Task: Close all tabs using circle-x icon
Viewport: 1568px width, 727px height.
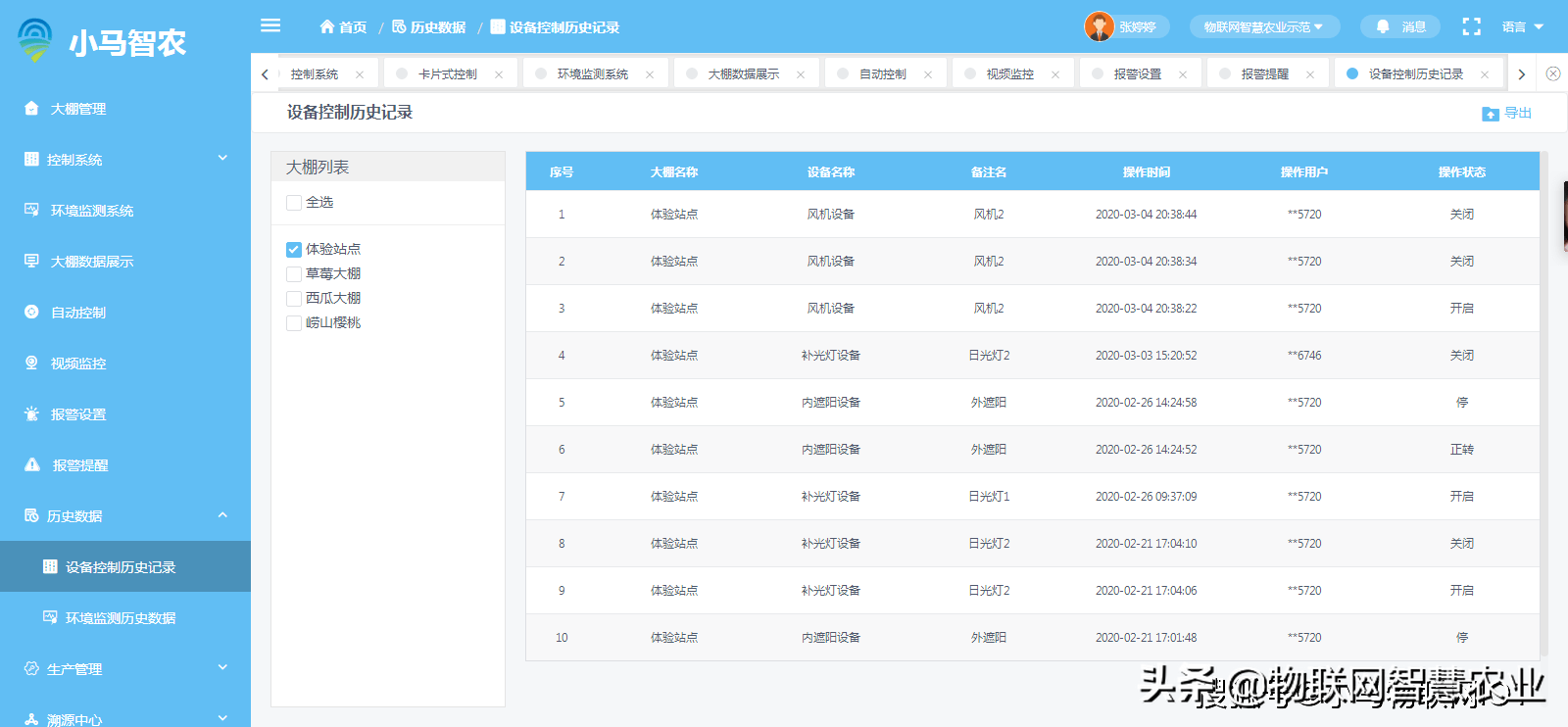Action: click(x=1553, y=73)
